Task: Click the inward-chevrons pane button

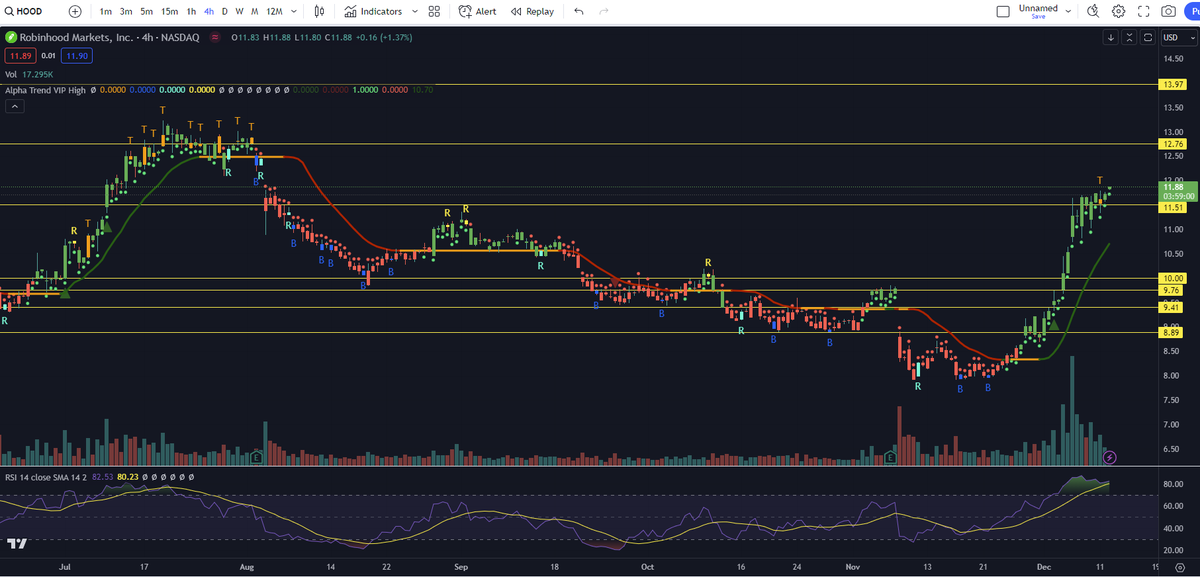Action: click(1130, 37)
